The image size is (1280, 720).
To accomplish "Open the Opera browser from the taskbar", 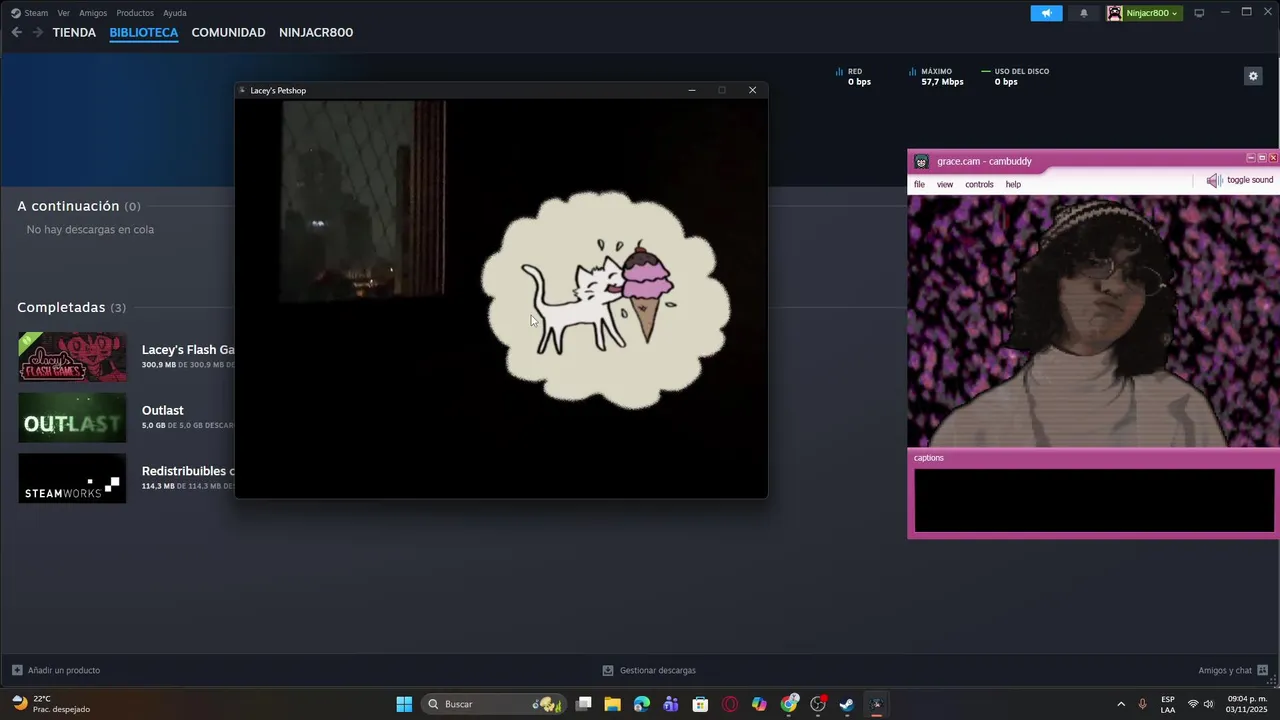I will point(730,704).
